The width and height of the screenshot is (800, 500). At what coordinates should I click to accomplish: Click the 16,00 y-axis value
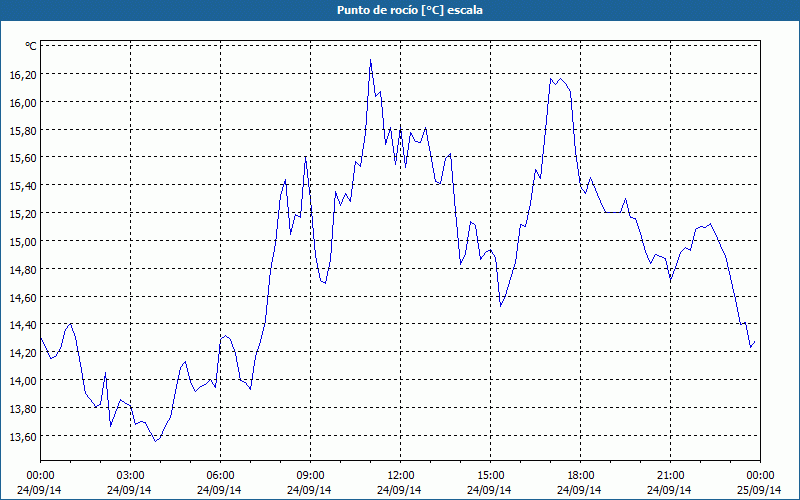pyautogui.click(x=23, y=103)
